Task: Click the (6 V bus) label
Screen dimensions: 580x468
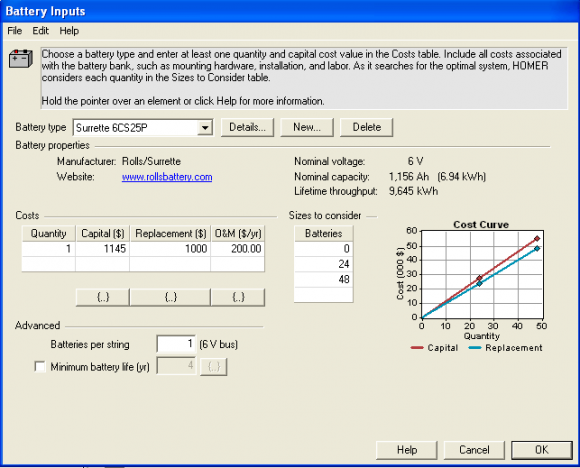Action: pos(218,344)
